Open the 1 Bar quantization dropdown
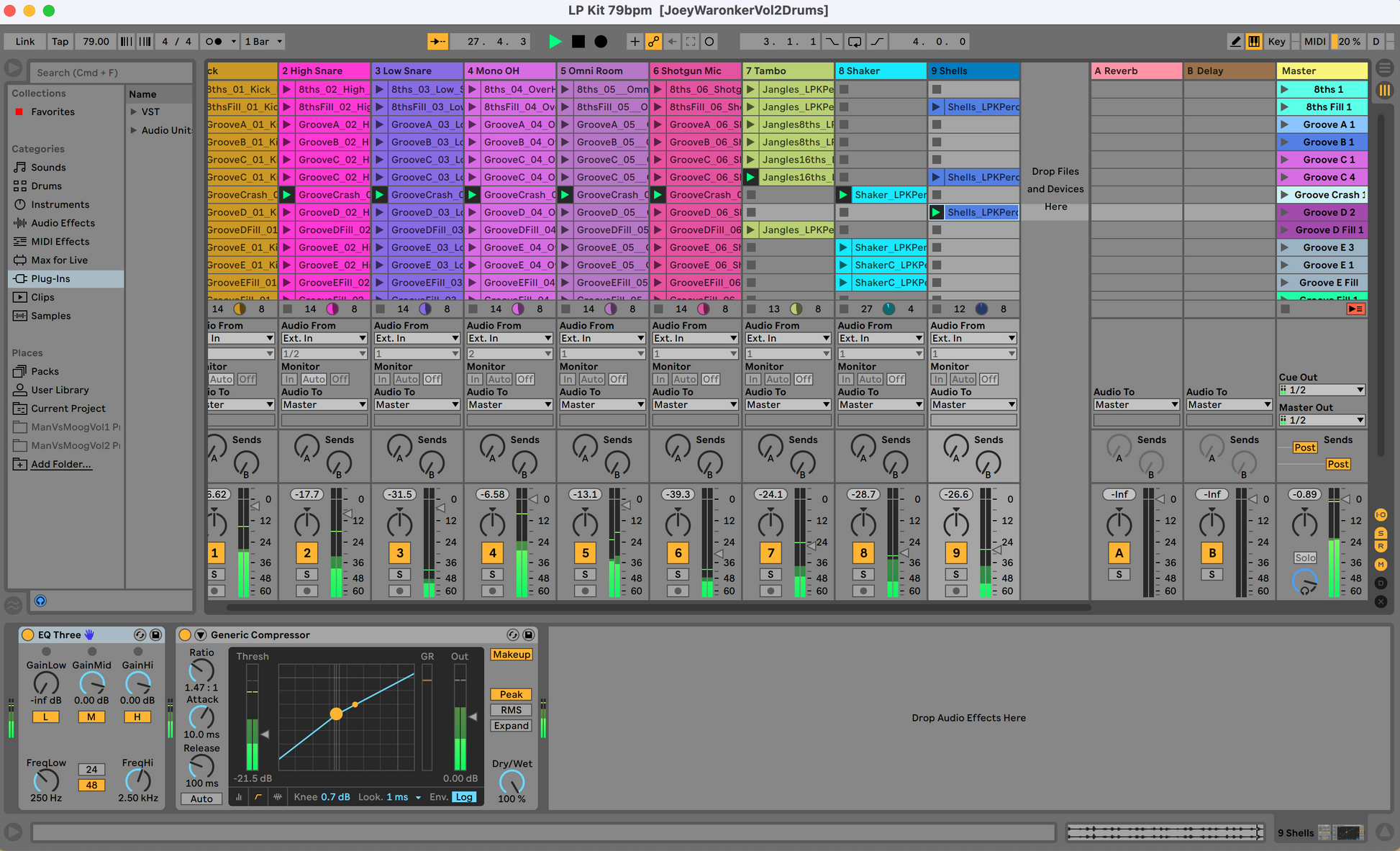The width and height of the screenshot is (1400, 851). [x=263, y=42]
